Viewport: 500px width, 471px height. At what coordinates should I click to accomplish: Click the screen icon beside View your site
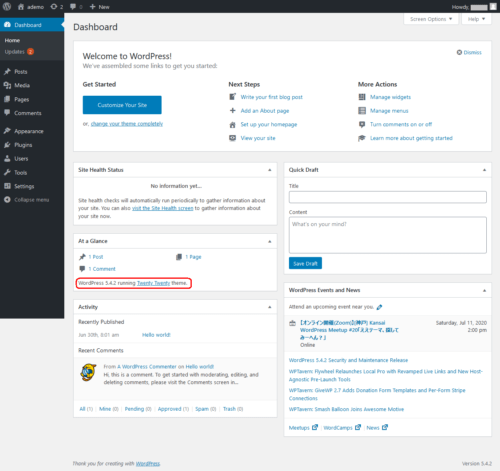pos(232,138)
